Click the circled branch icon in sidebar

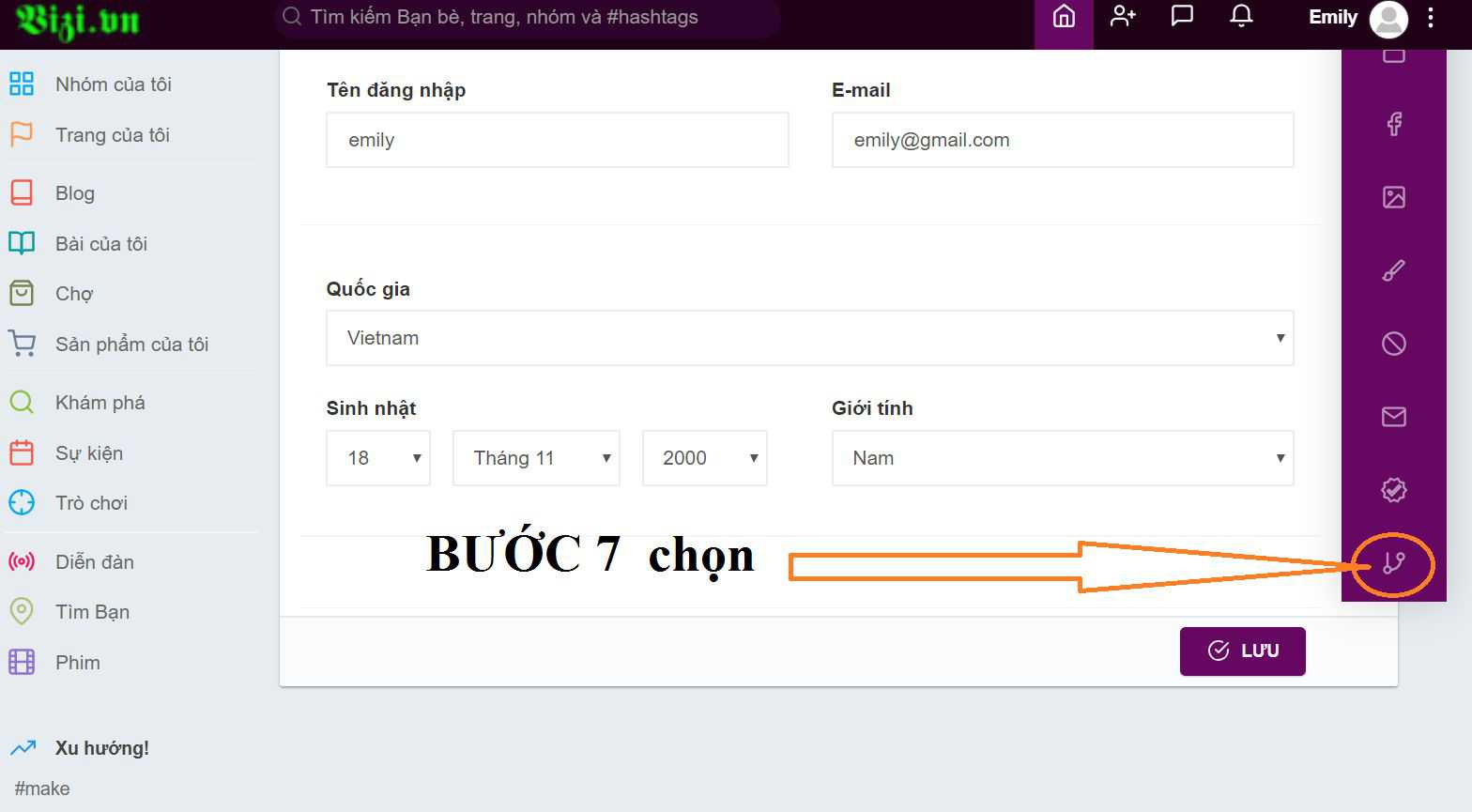pyautogui.click(x=1394, y=563)
